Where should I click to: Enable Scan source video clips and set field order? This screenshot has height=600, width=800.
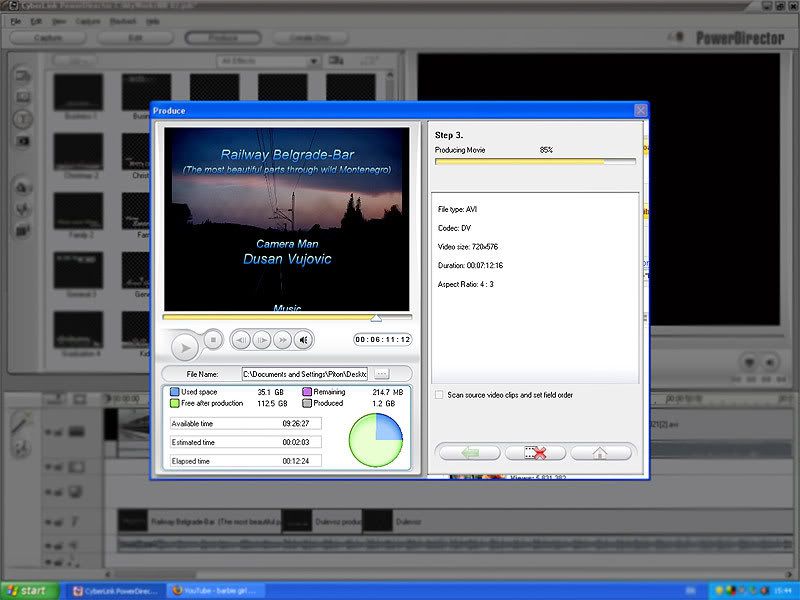[x=439, y=395]
